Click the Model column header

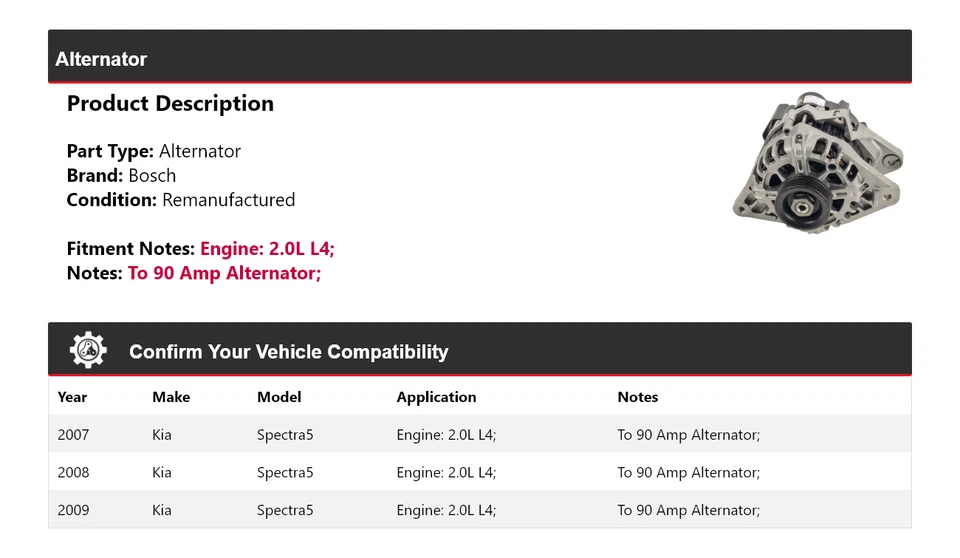279,397
